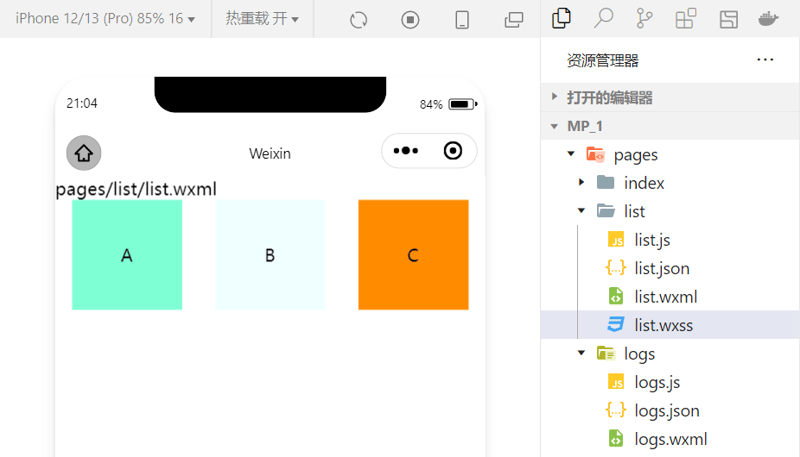Open the iPhone 12/13 device dropdown
The width and height of the screenshot is (800, 457).
105,19
